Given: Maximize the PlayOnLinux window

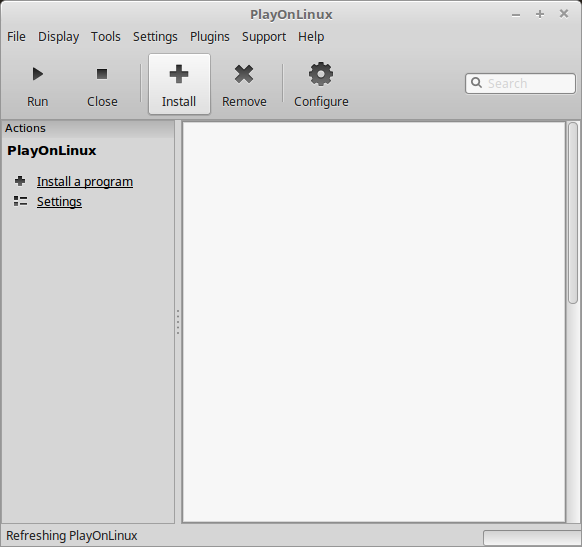Looking at the screenshot, I should pyautogui.click(x=540, y=14).
